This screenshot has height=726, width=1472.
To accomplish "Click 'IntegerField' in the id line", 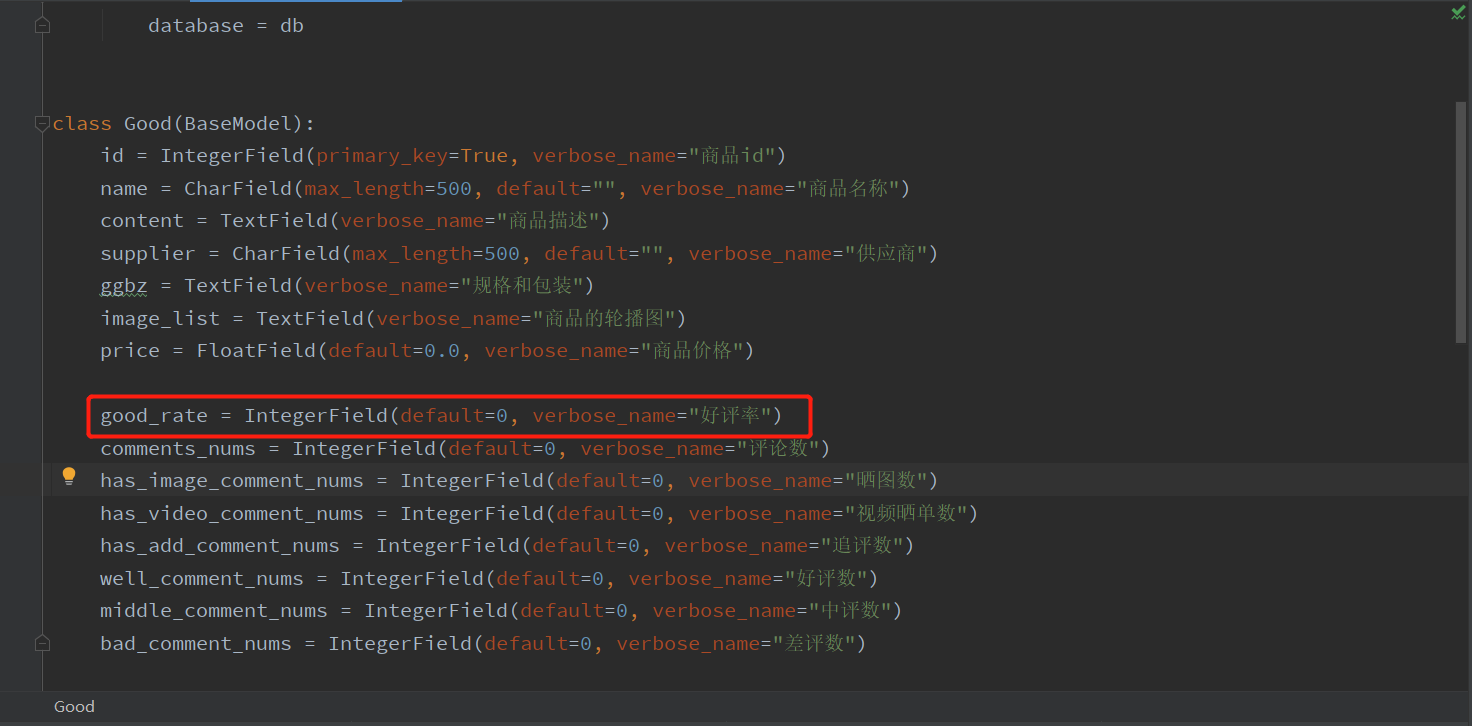I will [x=232, y=156].
